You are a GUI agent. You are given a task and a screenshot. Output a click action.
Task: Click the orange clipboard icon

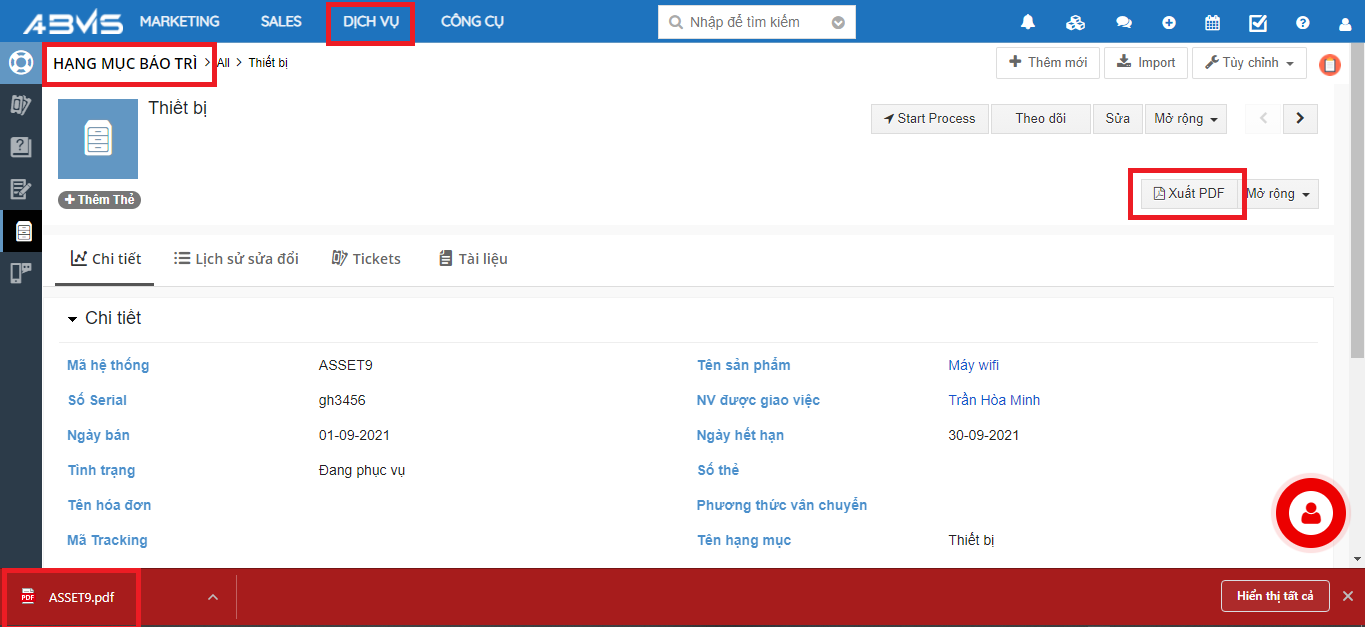[1329, 65]
